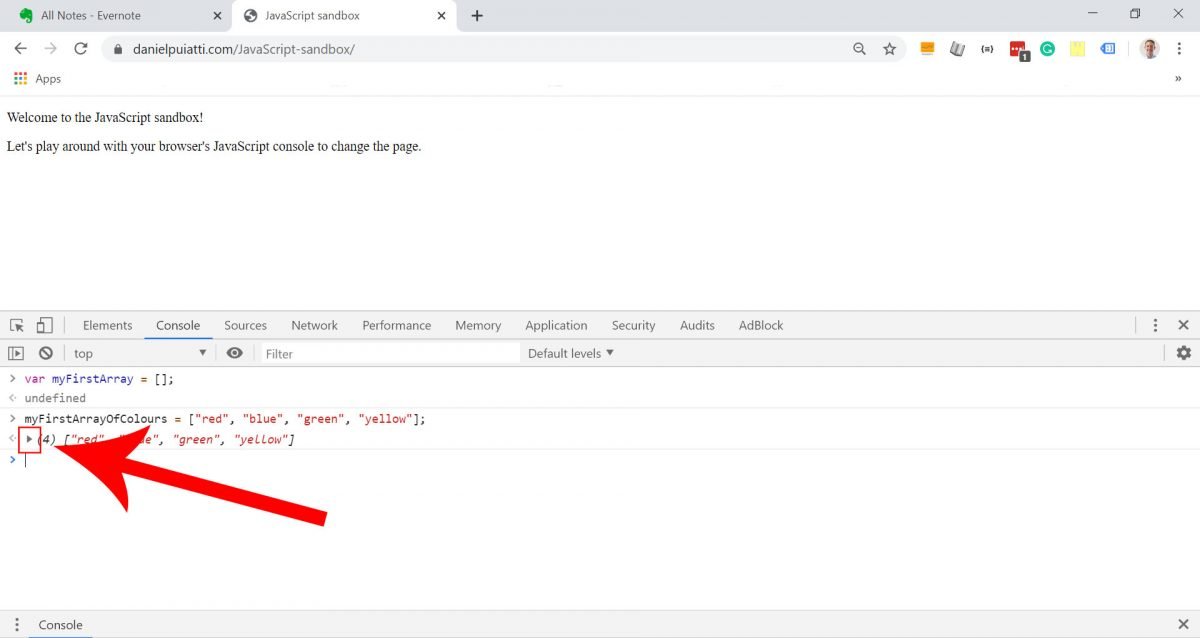Switch to the Performance panel
Screen dimensions: 1200x638
pos(396,325)
